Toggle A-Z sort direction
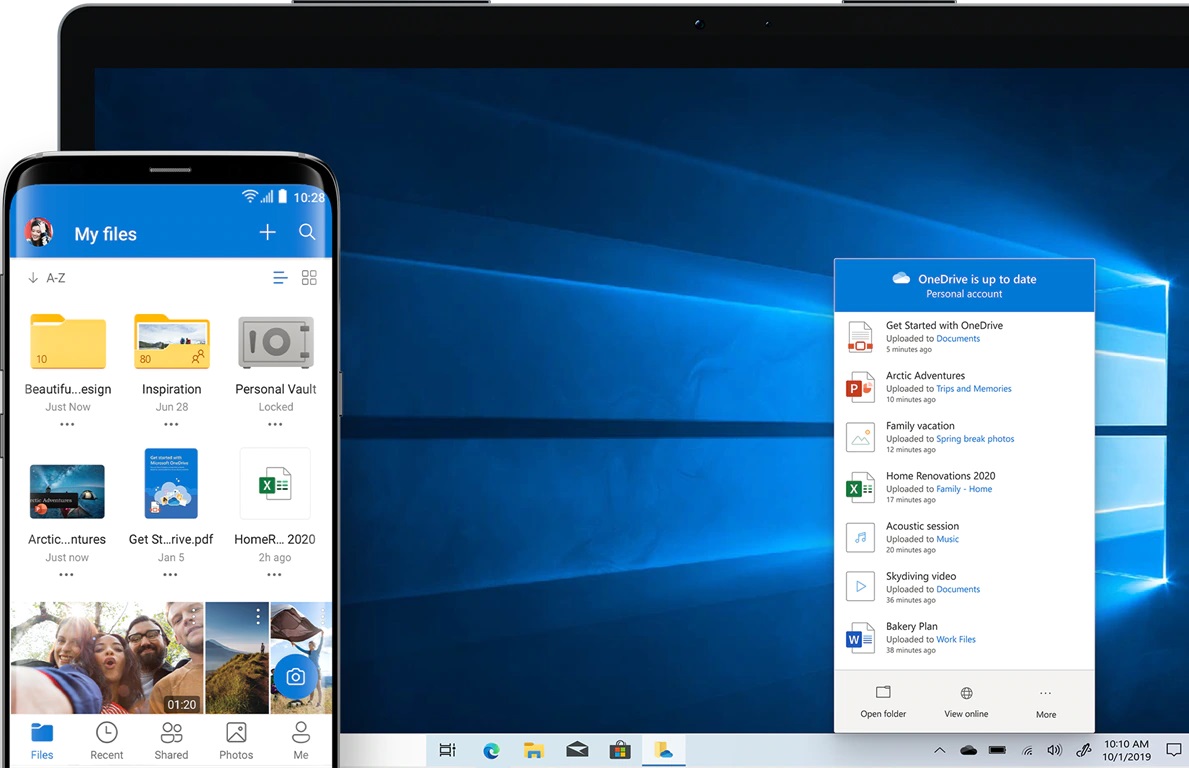This screenshot has width=1189, height=768. [47, 277]
